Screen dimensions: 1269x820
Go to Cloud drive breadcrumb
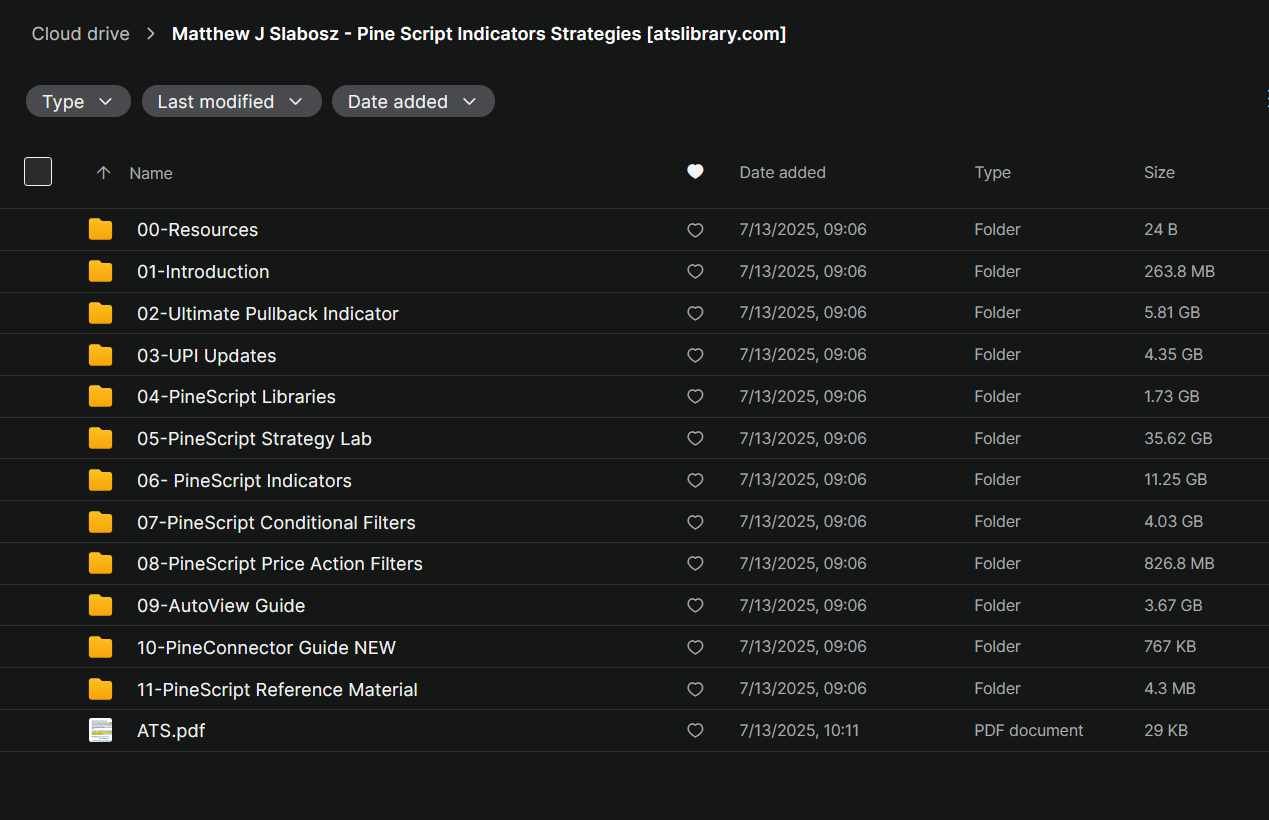(80, 34)
